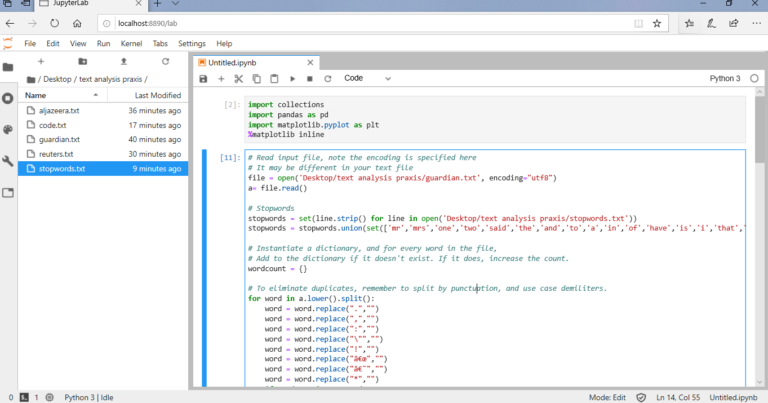Sort files by Name column header
Screen dimensions: 768x403
pos(62,95)
